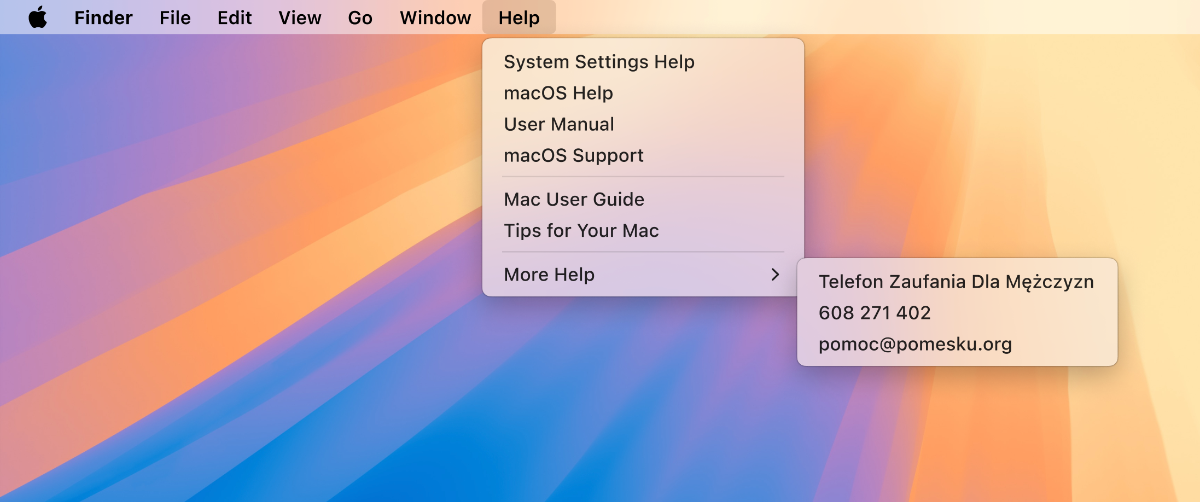Screen dimensions: 1200x502
Task: Close the open Help menu via its title
Action: (519, 18)
